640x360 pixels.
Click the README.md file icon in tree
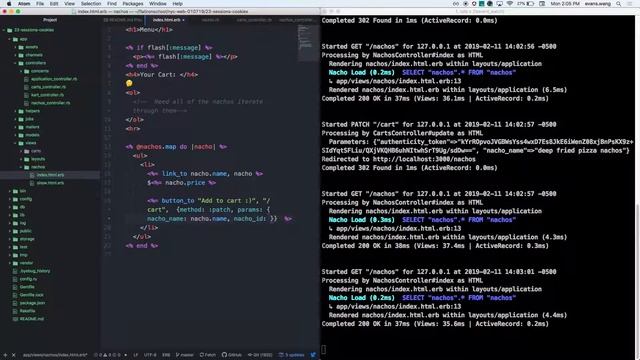click(x=15, y=319)
